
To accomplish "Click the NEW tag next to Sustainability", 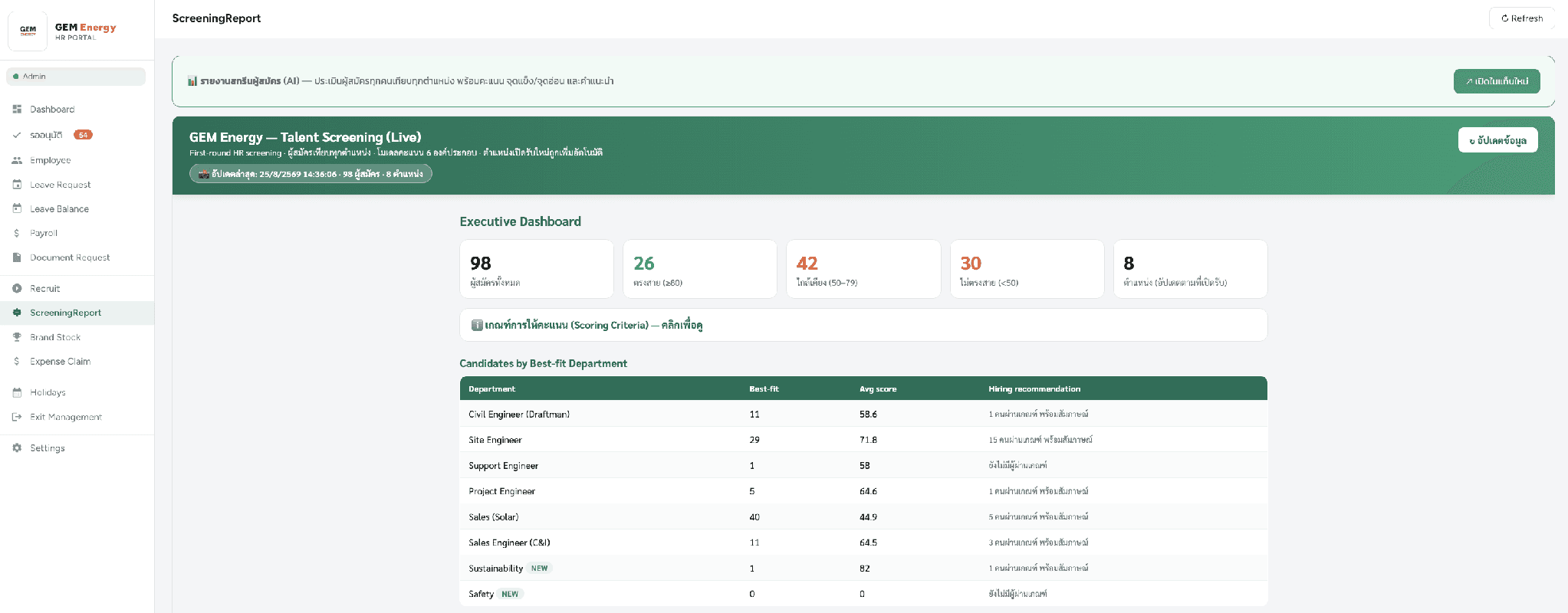I will tap(540, 568).
